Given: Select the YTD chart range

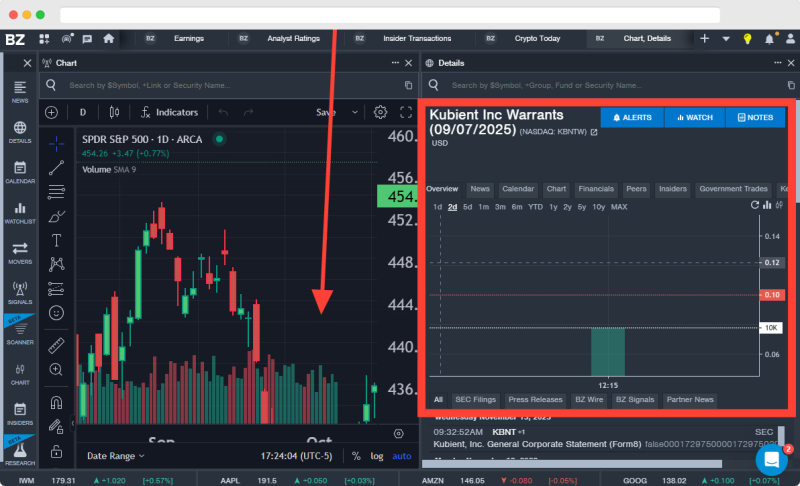Looking at the screenshot, I should [x=535, y=207].
